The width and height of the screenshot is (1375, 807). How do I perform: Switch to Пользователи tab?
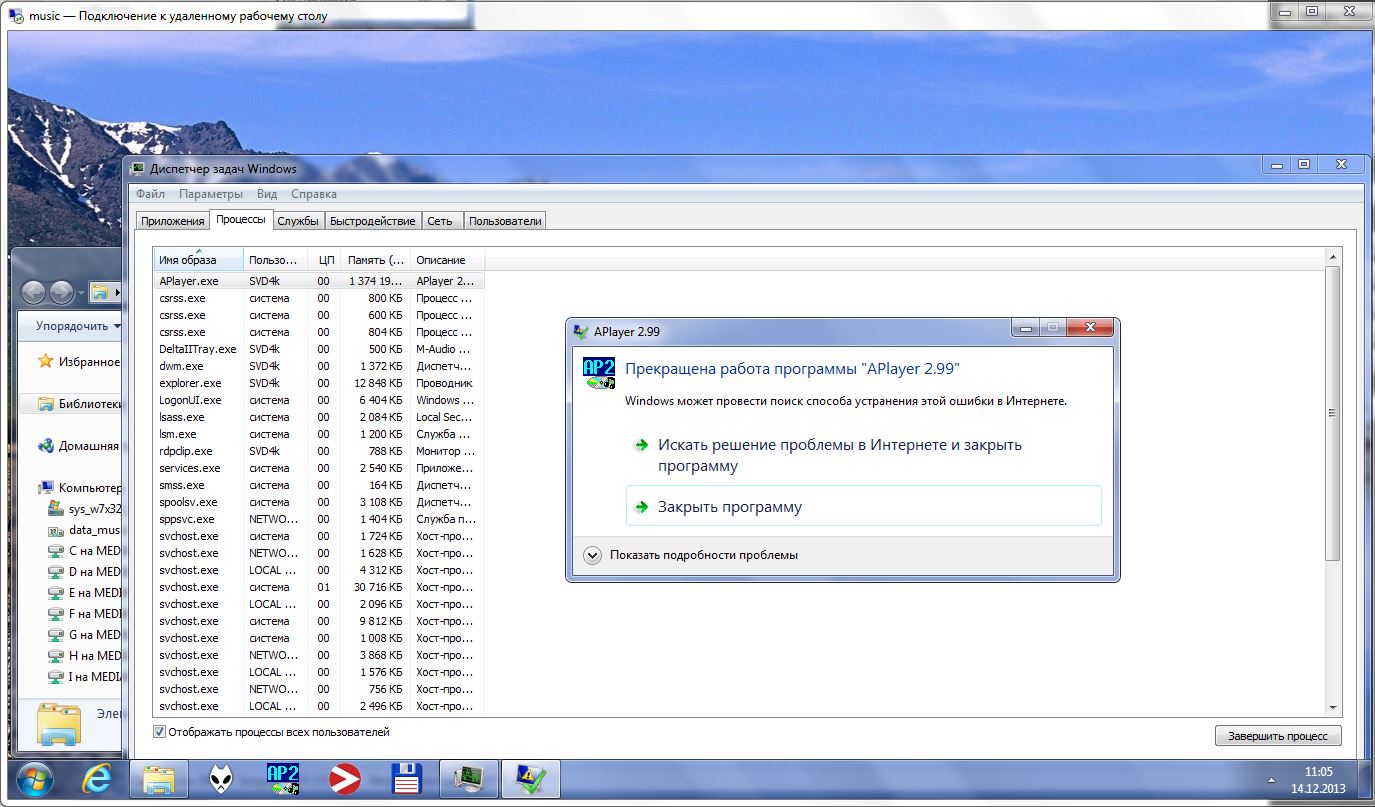[x=505, y=221]
